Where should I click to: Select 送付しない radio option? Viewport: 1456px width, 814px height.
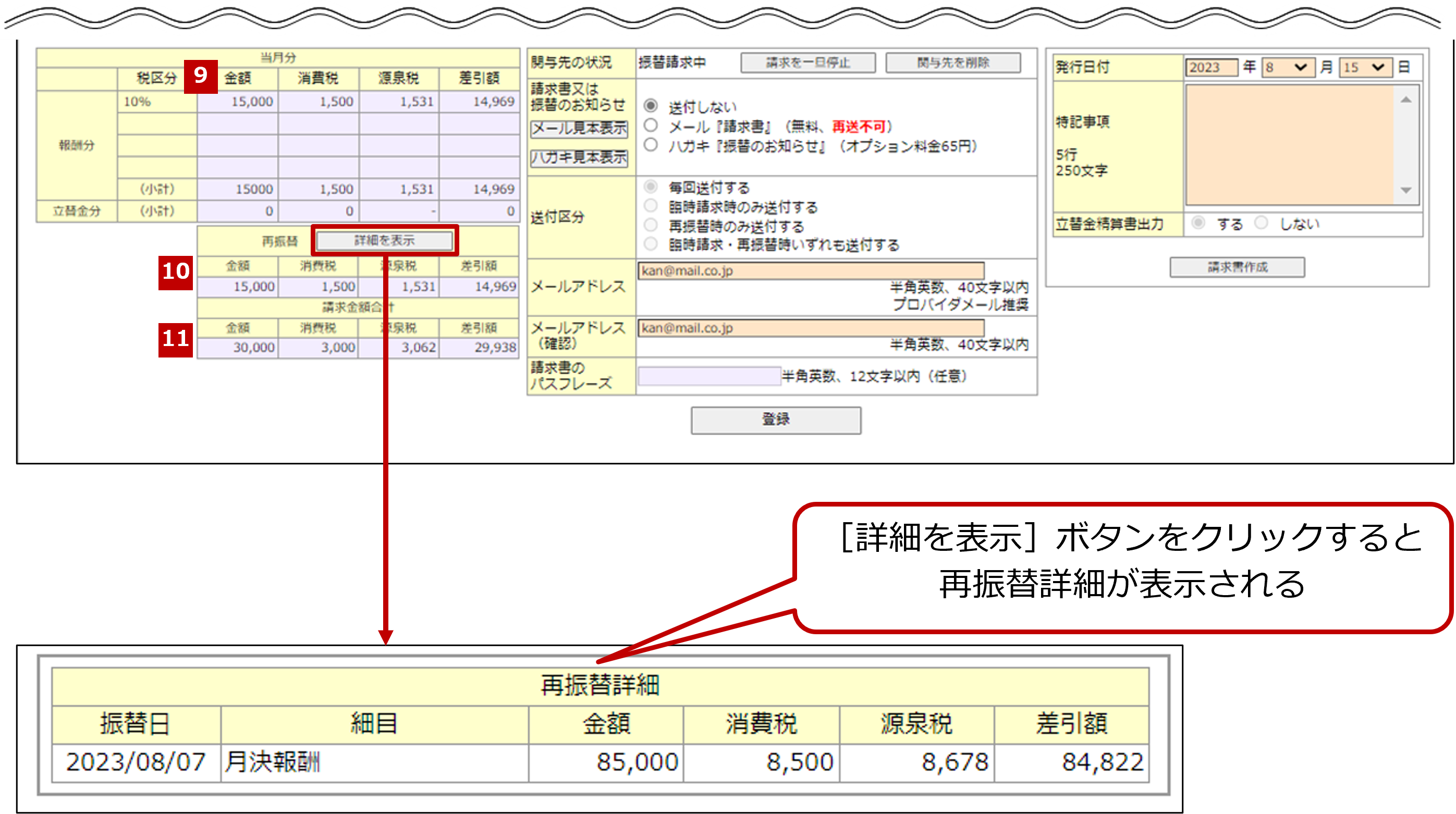(651, 106)
